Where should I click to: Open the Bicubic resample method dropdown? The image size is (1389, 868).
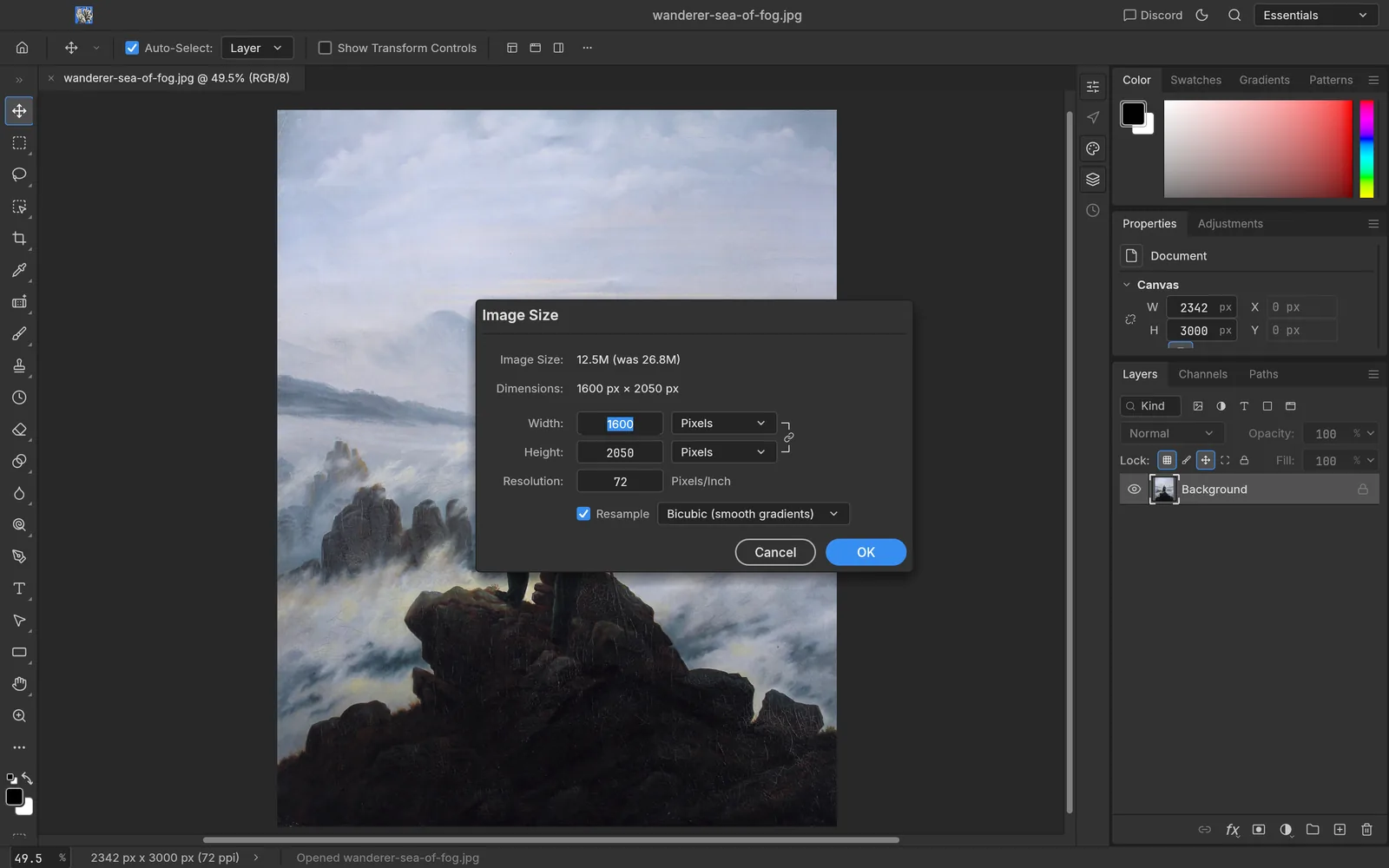click(753, 514)
